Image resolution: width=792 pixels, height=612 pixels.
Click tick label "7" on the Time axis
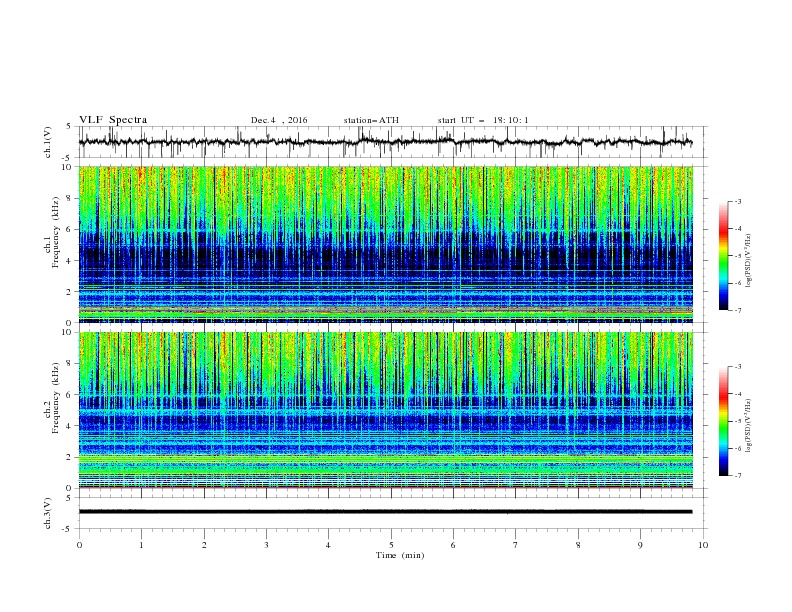point(515,545)
